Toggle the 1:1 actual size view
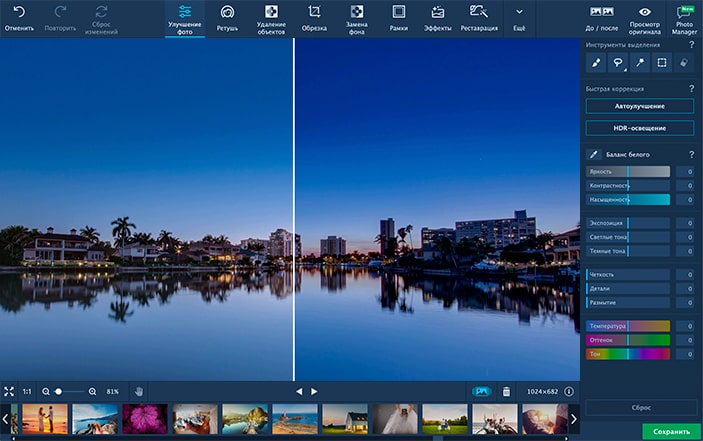 coord(27,391)
